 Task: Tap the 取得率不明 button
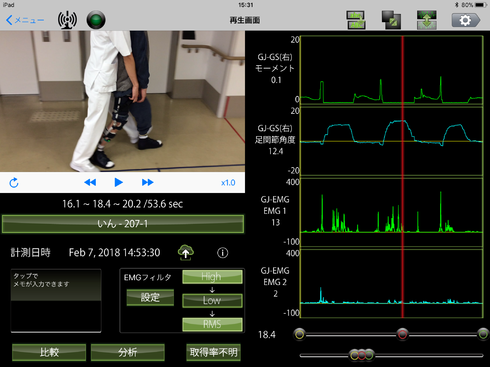click(213, 352)
